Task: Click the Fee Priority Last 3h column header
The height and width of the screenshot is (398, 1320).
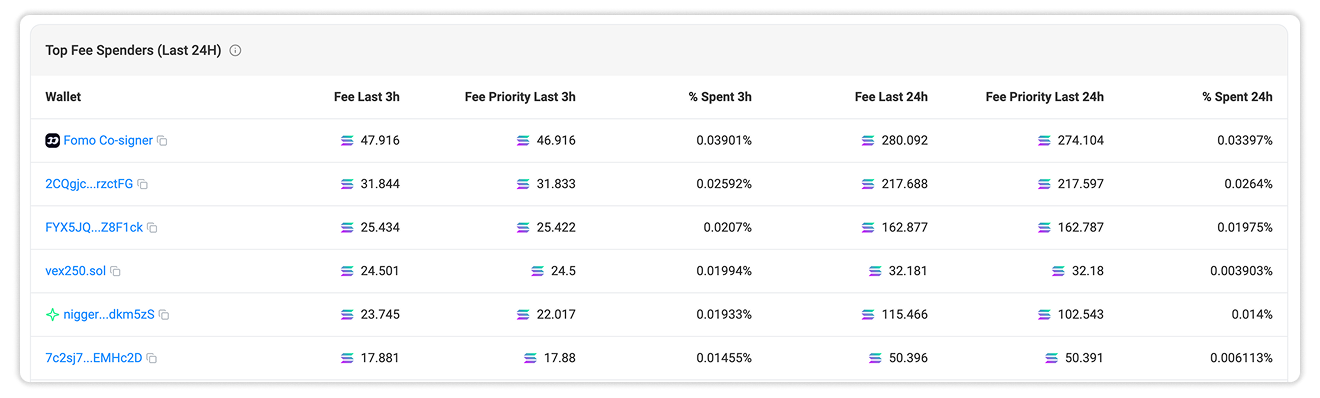Action: click(520, 97)
